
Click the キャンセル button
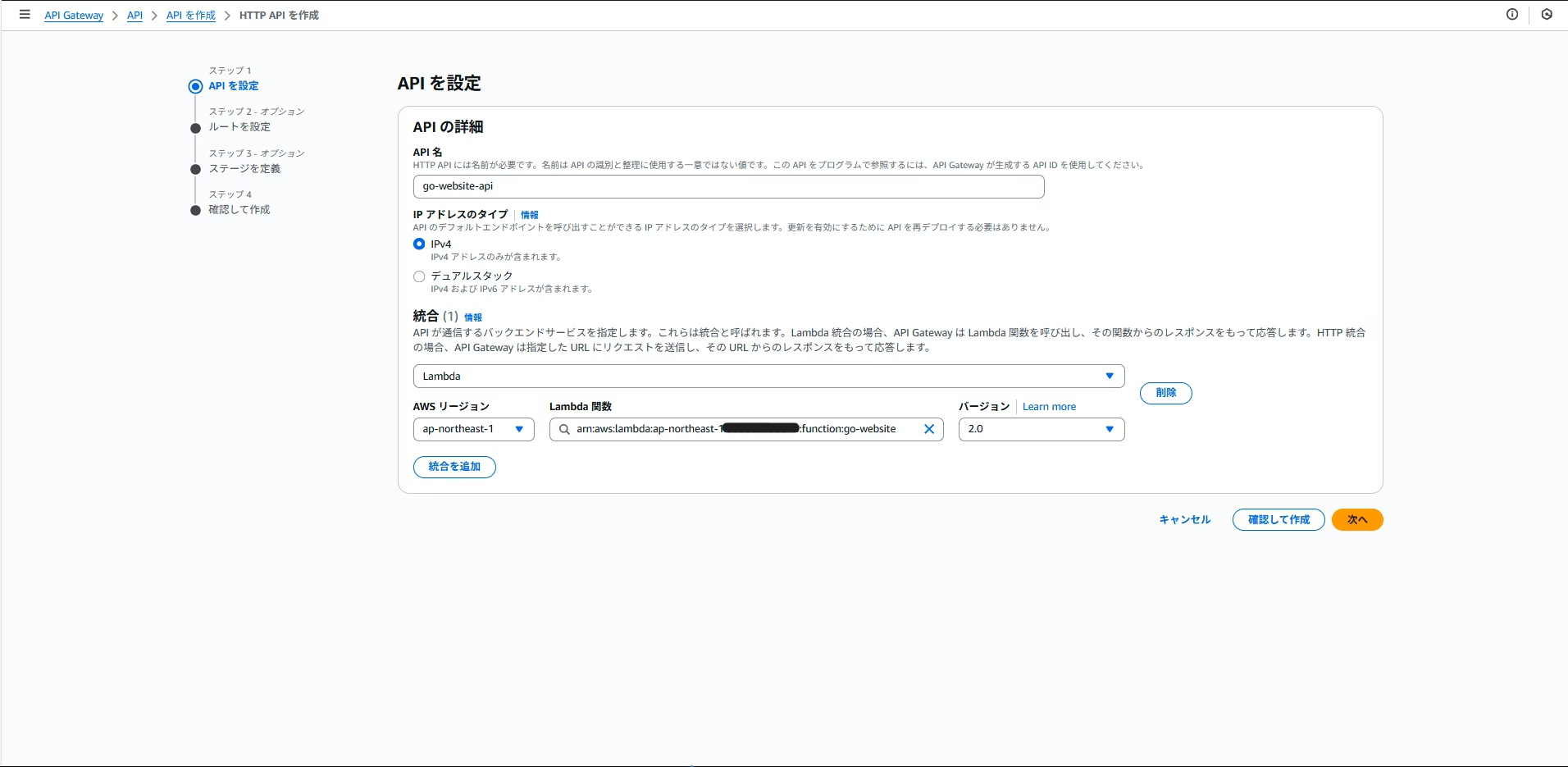point(1184,520)
